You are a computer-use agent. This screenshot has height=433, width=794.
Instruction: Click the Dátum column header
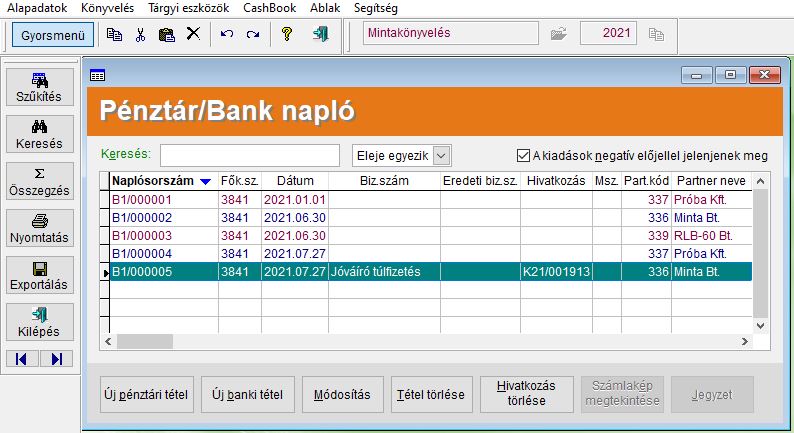pos(295,181)
